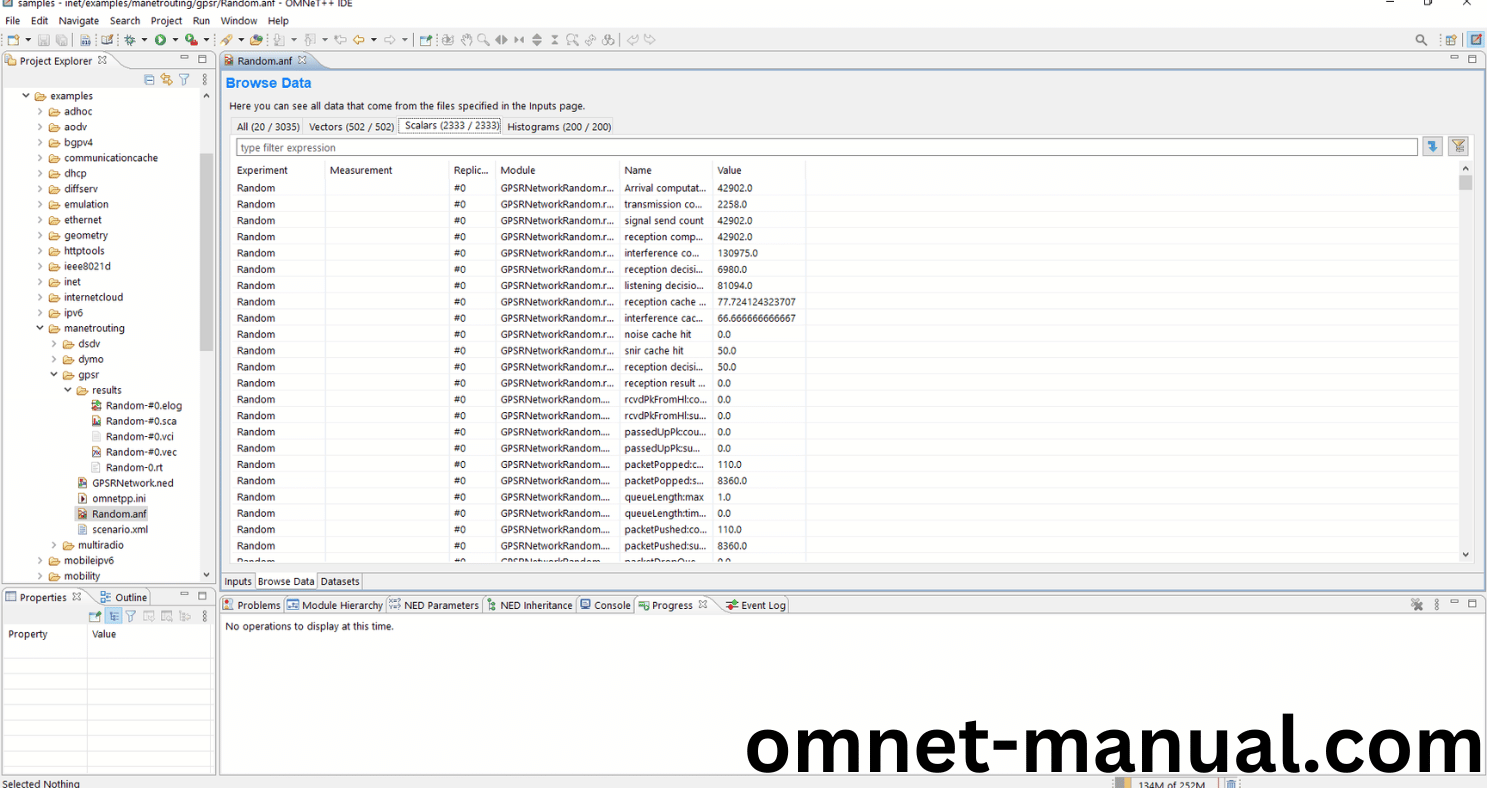Viewport: 1487px width, 788px height.
Task: Toggle the Simulation perspective button
Action: click(x=1475, y=40)
